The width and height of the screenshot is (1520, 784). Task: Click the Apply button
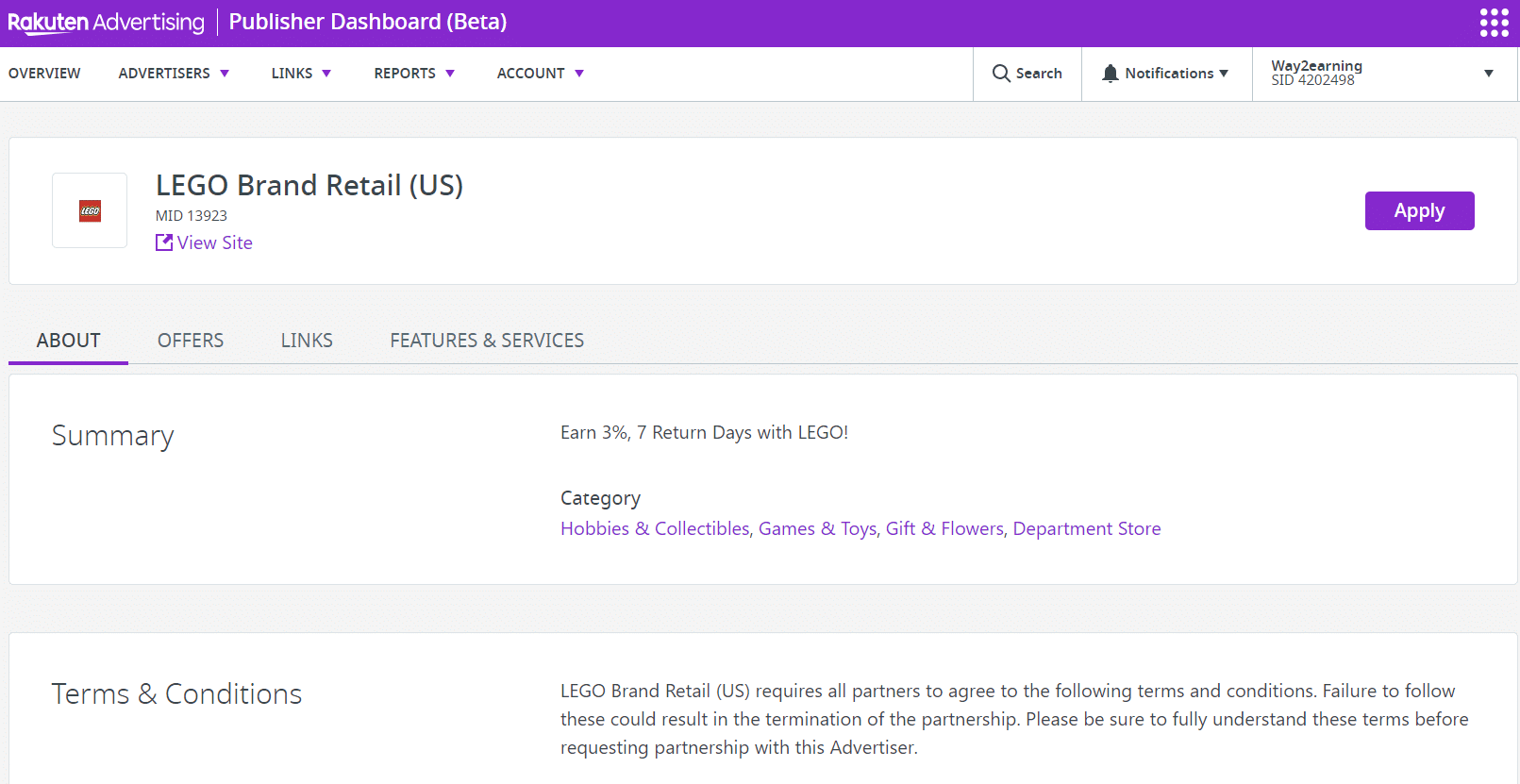1419,210
